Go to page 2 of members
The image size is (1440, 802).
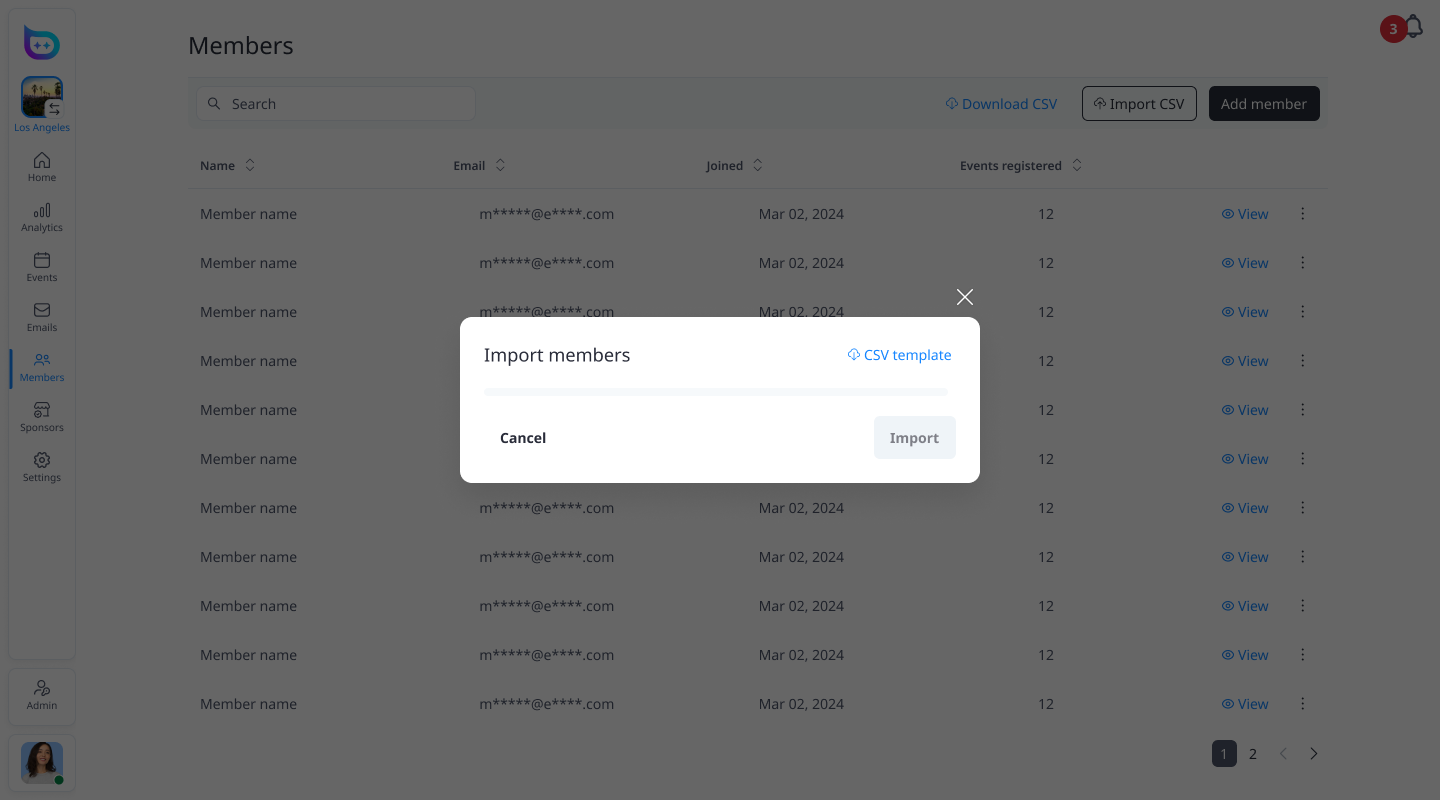pos(1252,754)
